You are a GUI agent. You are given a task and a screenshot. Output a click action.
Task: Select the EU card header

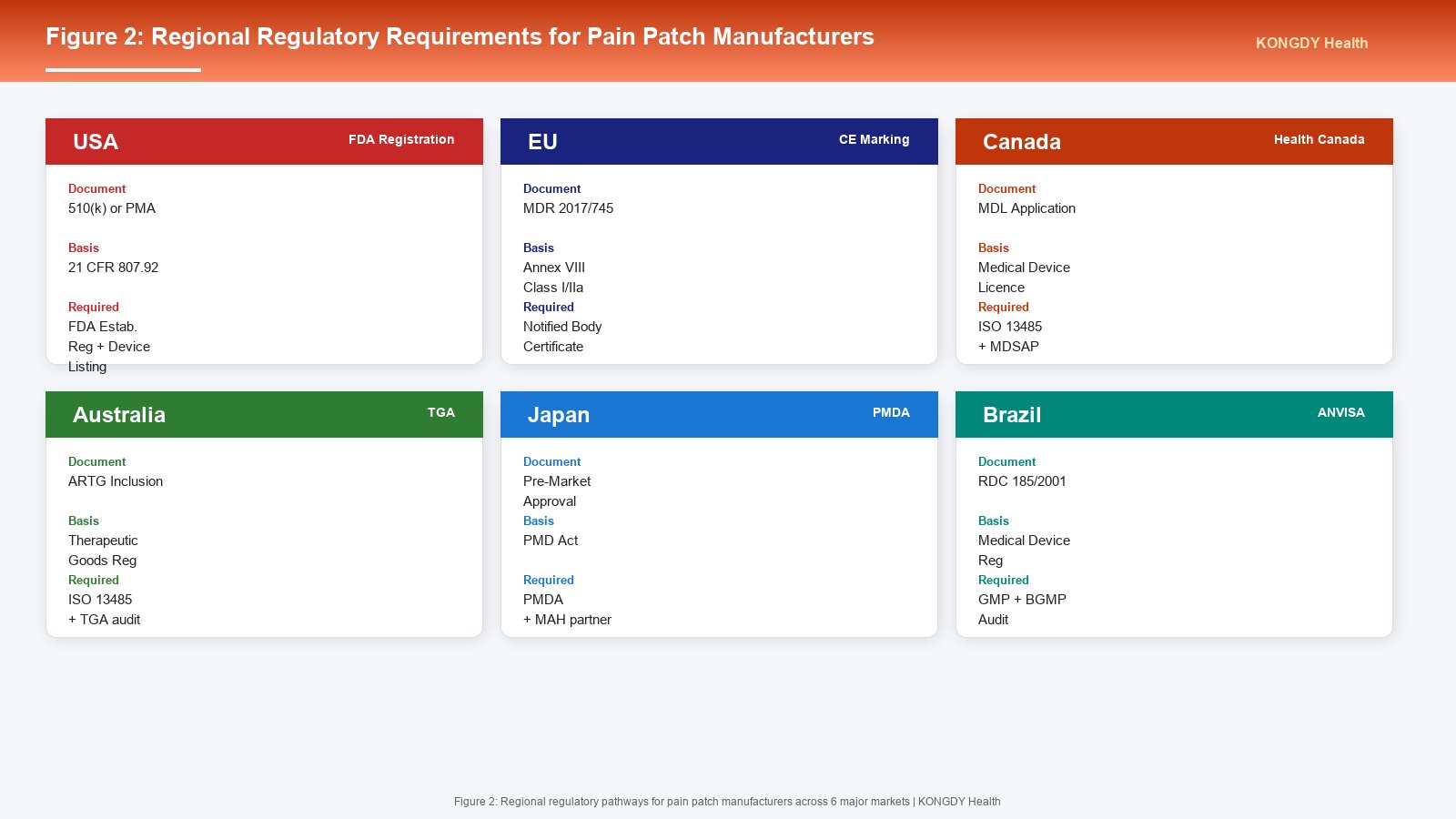719,141
